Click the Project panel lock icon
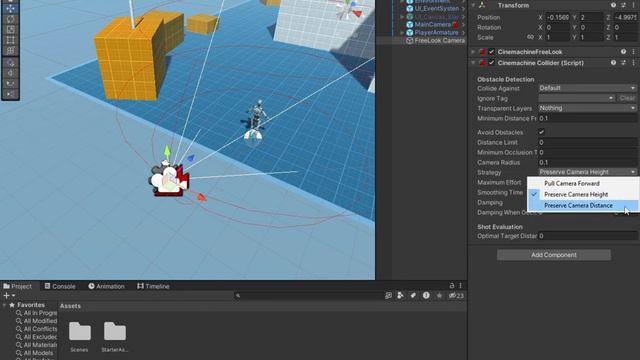The image size is (640, 360). point(452,286)
